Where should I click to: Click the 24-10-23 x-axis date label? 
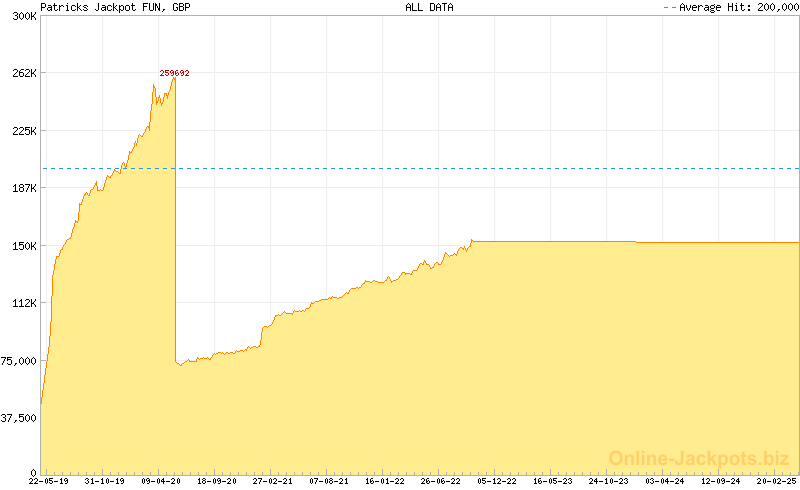point(610,481)
